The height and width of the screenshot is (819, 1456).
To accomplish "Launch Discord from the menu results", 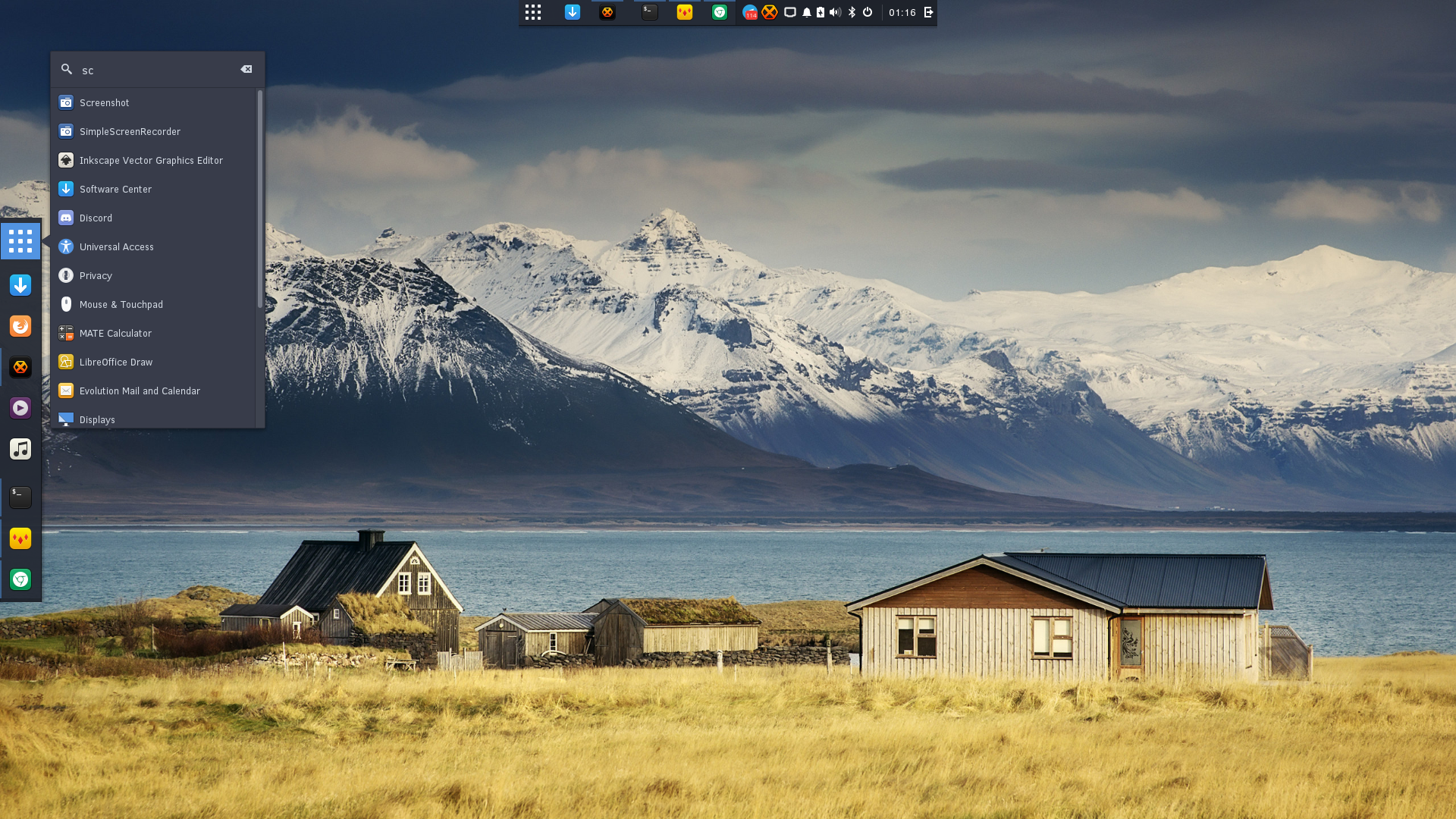I will point(153,218).
